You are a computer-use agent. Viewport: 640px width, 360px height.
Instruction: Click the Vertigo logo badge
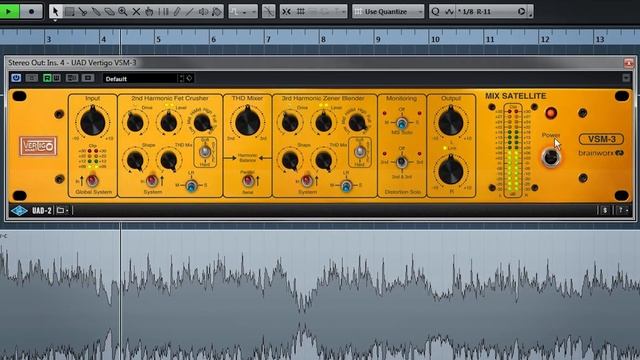click(x=38, y=146)
